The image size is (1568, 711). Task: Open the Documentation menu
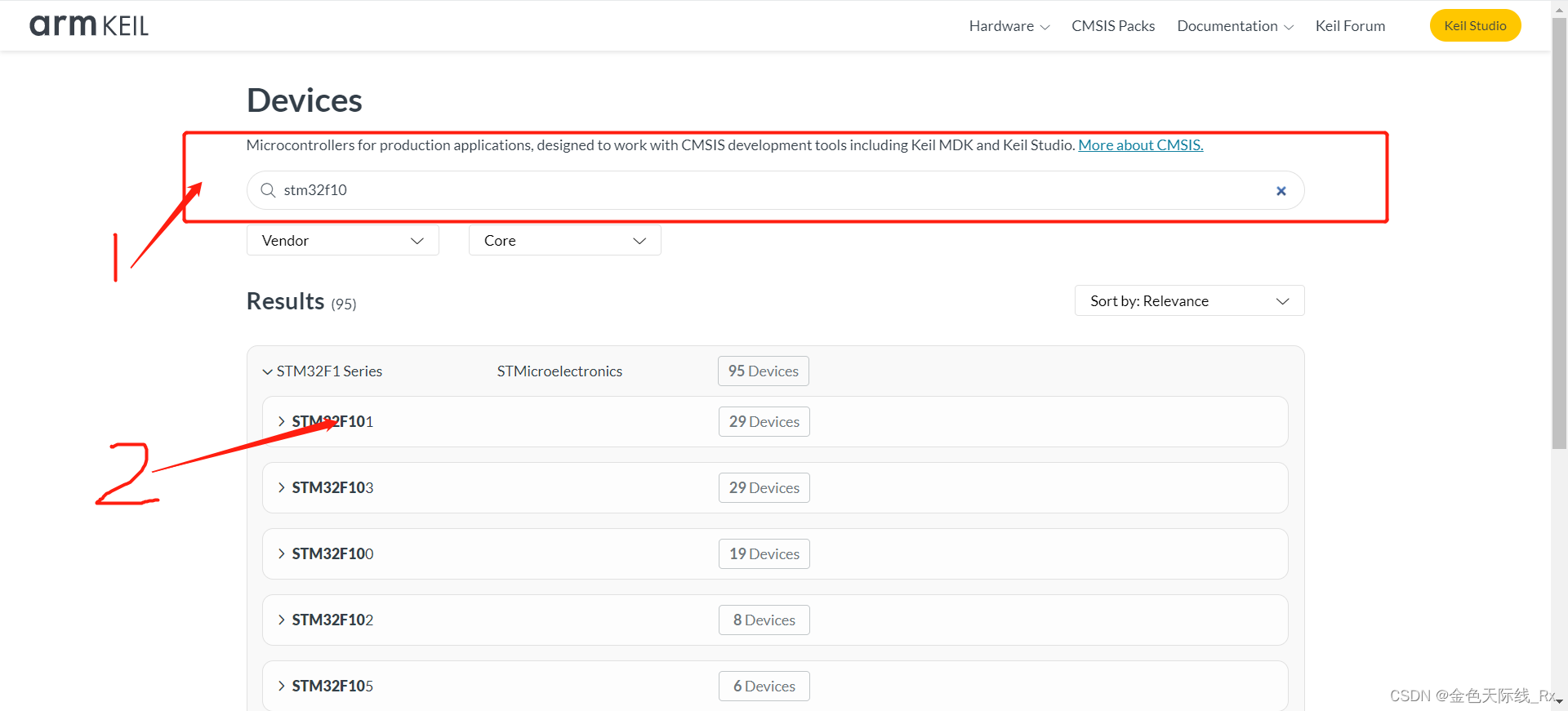click(x=1236, y=26)
